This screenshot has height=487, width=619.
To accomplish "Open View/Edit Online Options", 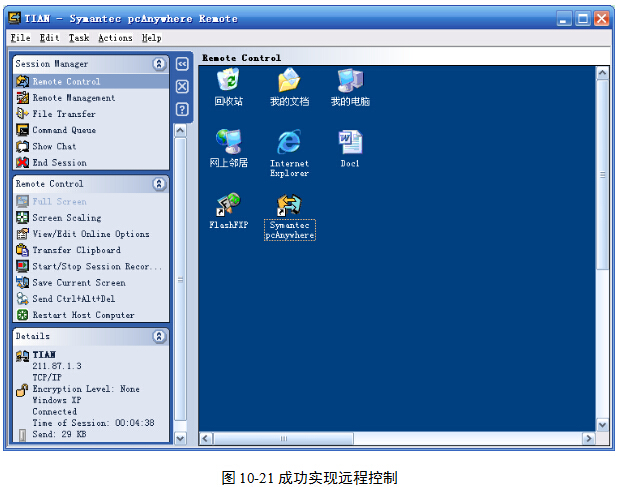I will point(91,234).
